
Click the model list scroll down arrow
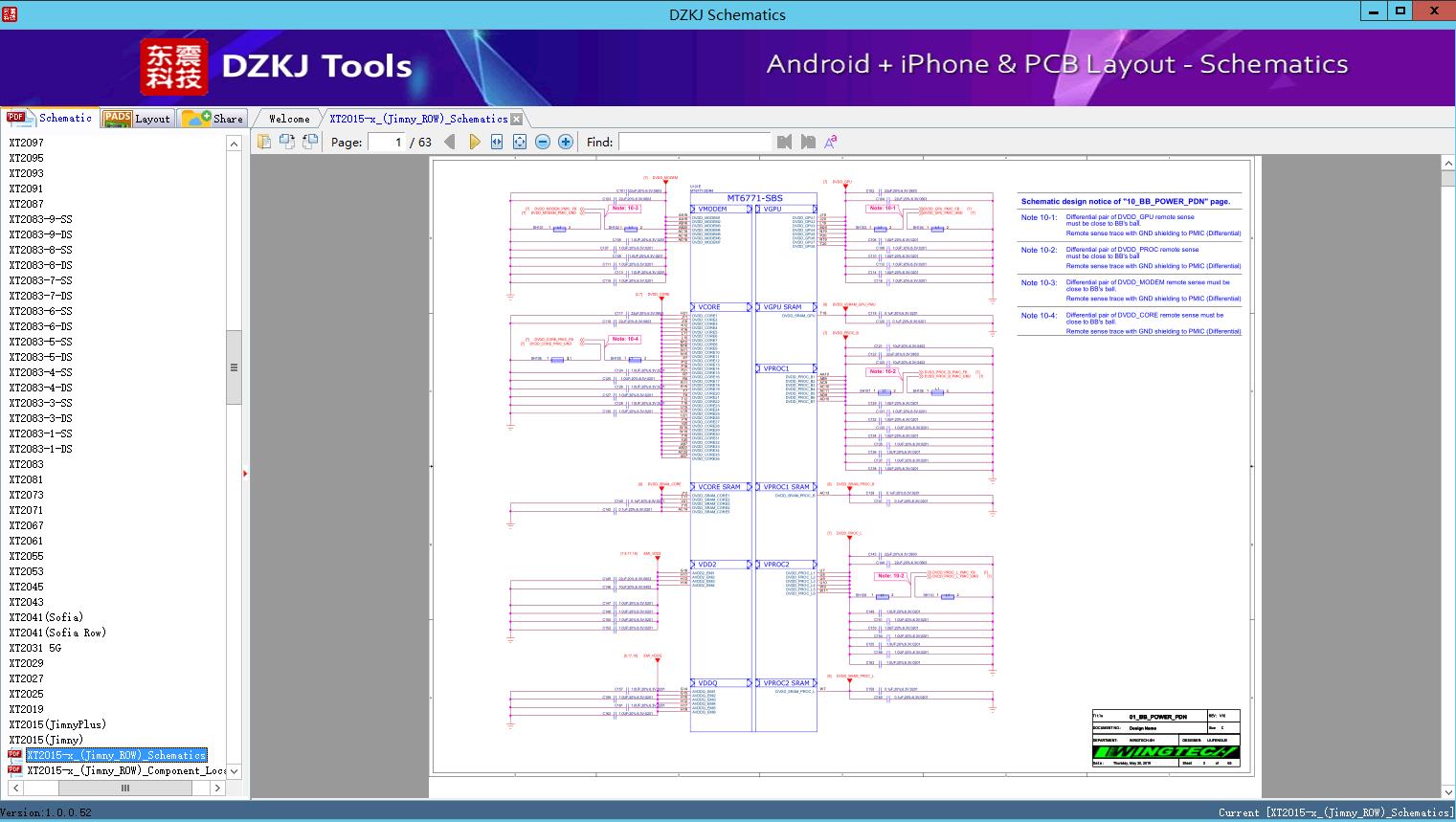point(234,771)
